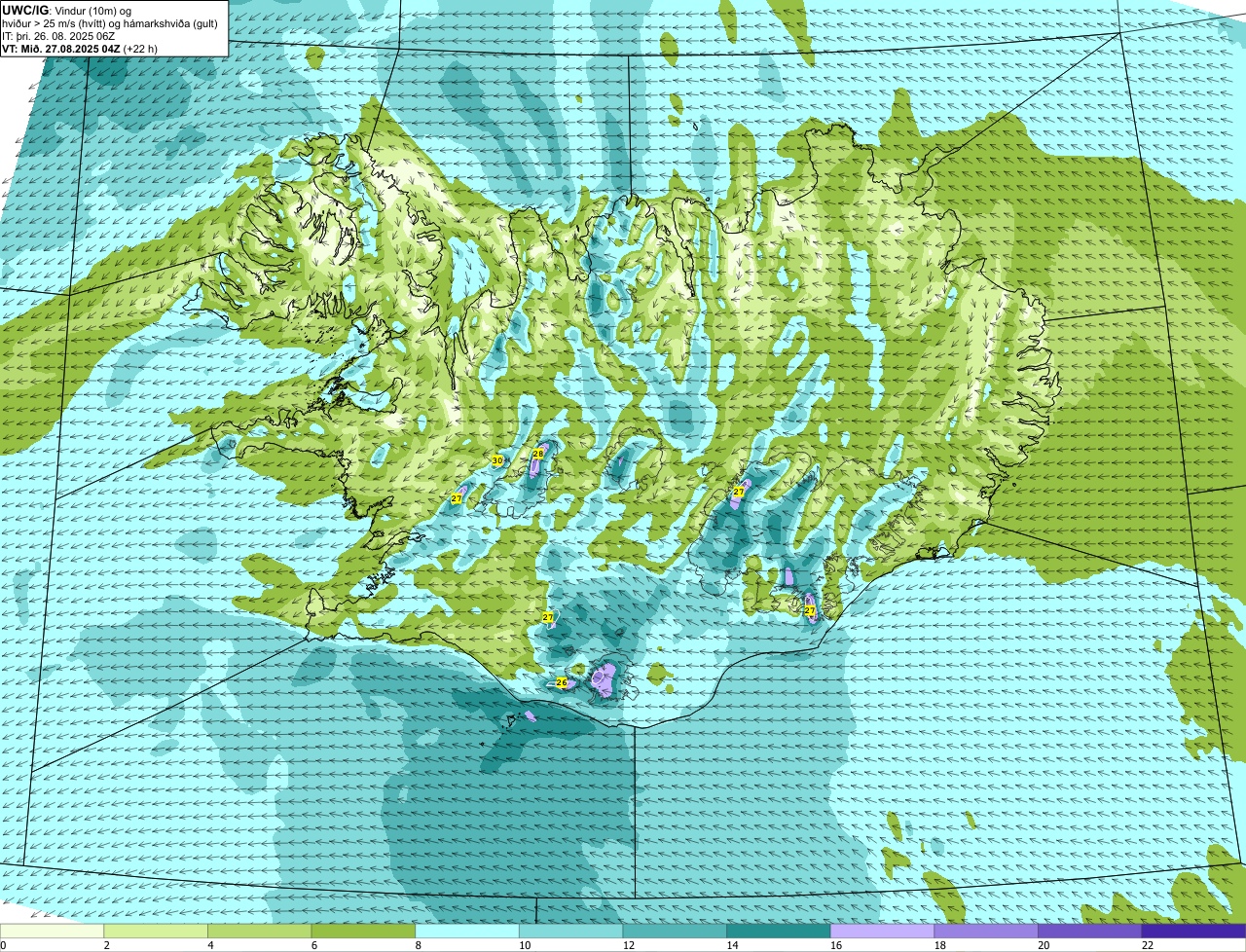Click the legend tick label '12'
Image resolution: width=1246 pixels, height=952 pixels.
628,945
